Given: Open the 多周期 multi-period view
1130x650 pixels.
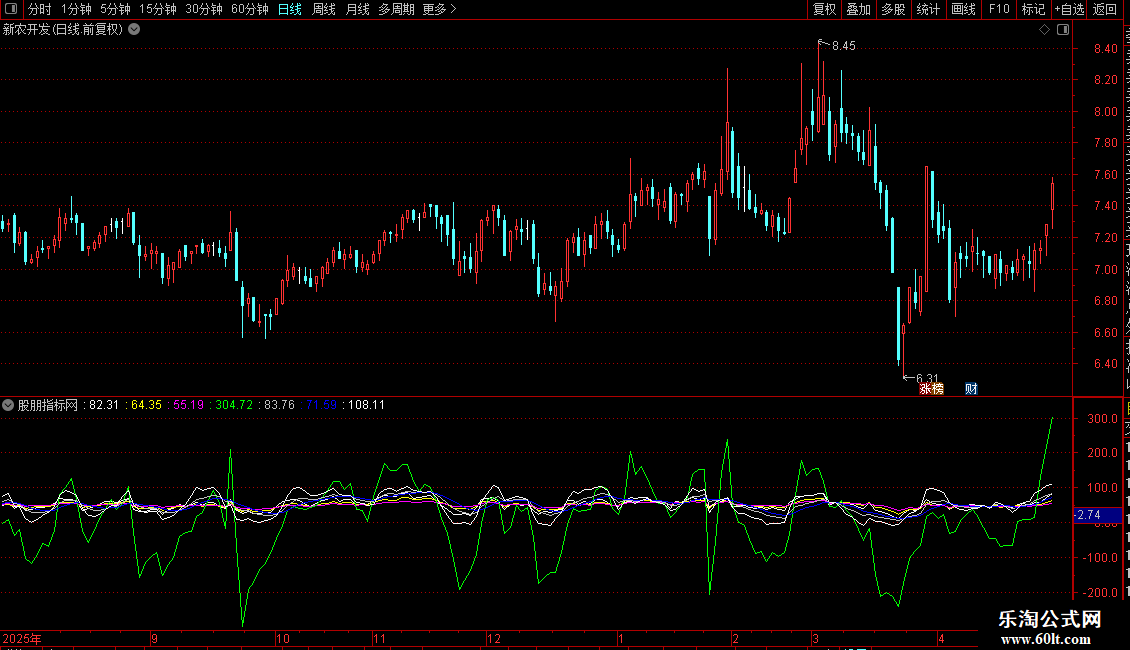Looking at the screenshot, I should tap(396, 9).
